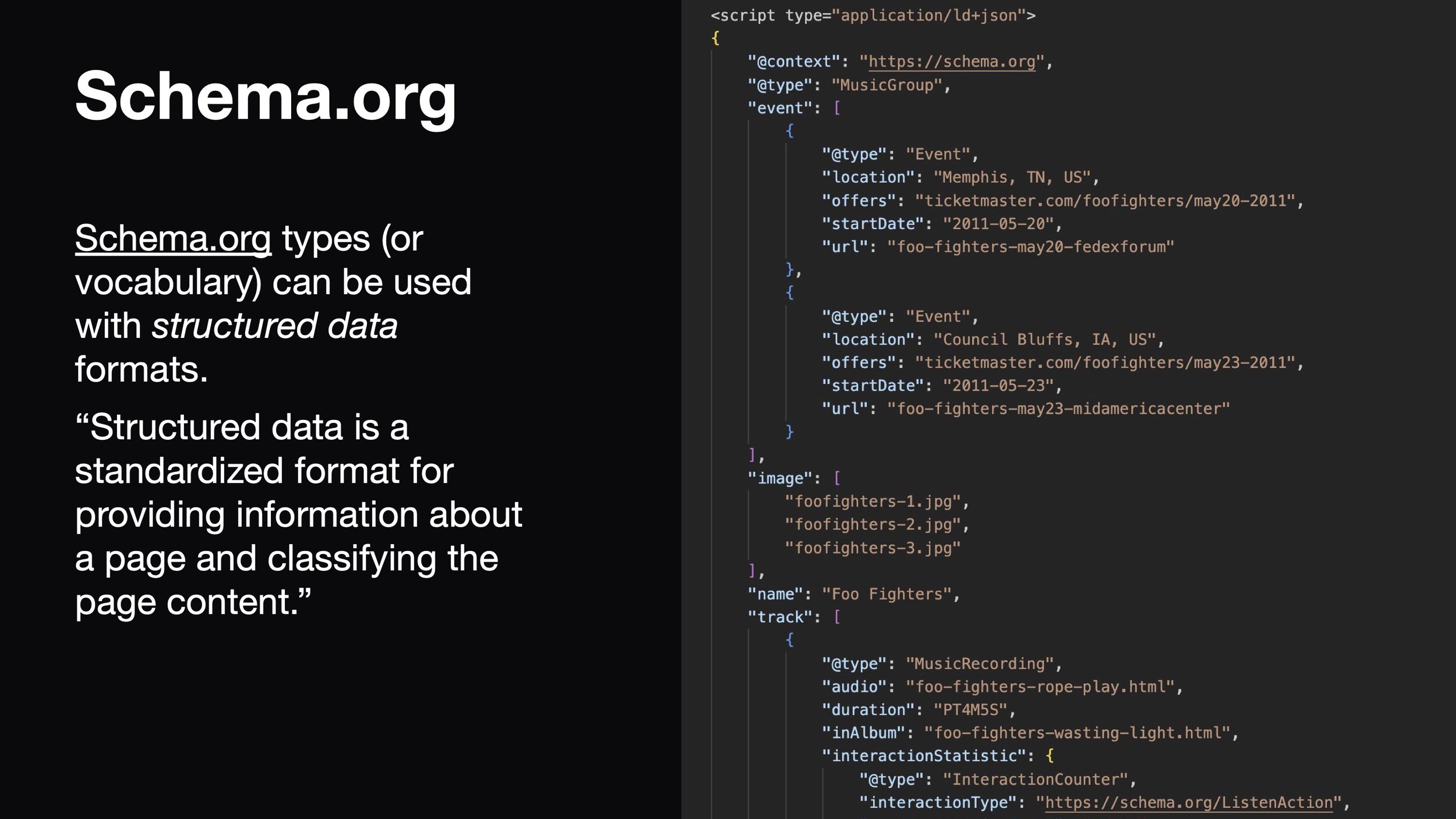Click the "foo-fighters-may23-midamericacenter" url value
The height and width of the screenshot is (819, 1456).
click(1058, 409)
